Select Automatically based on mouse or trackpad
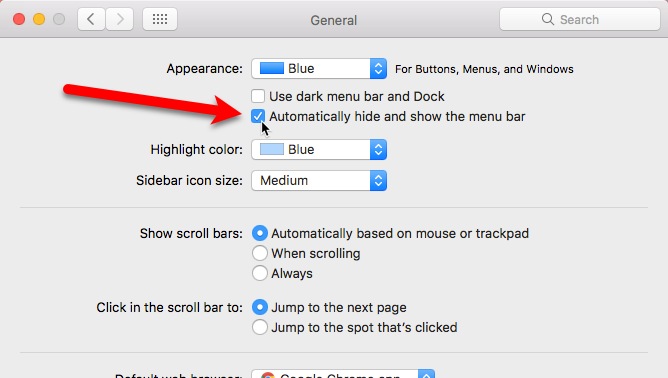This screenshot has width=668, height=378. [259, 233]
